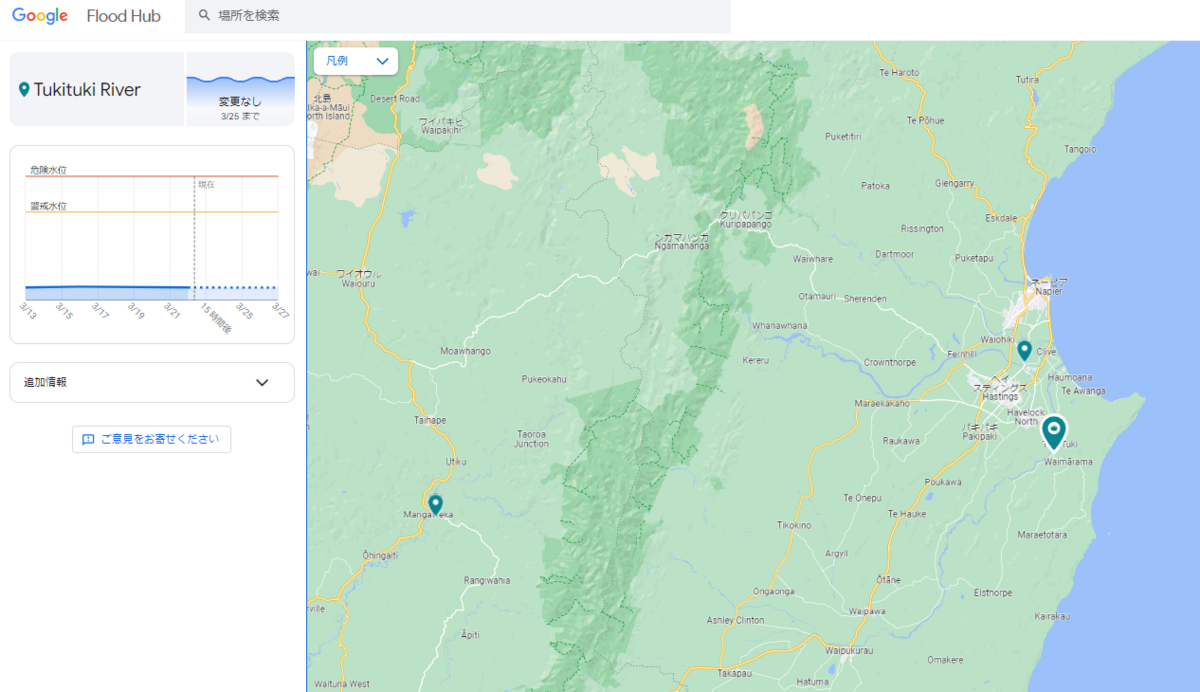Click the Maraekakaho label on the map
The width and height of the screenshot is (1200, 692).
click(x=882, y=404)
